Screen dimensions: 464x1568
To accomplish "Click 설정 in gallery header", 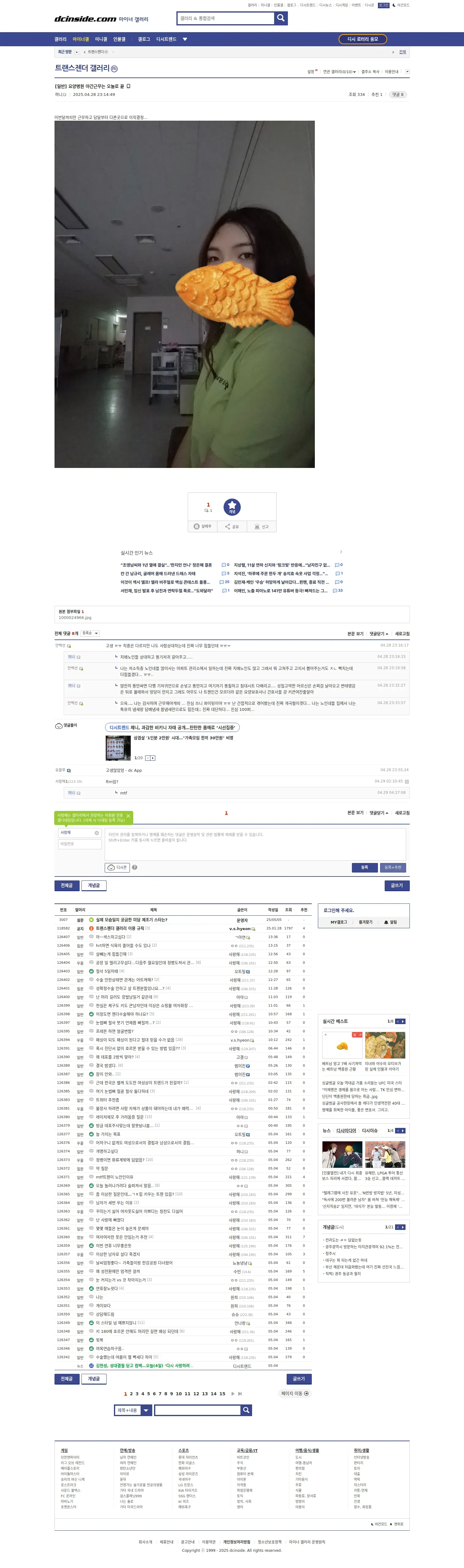I will 312,72.
